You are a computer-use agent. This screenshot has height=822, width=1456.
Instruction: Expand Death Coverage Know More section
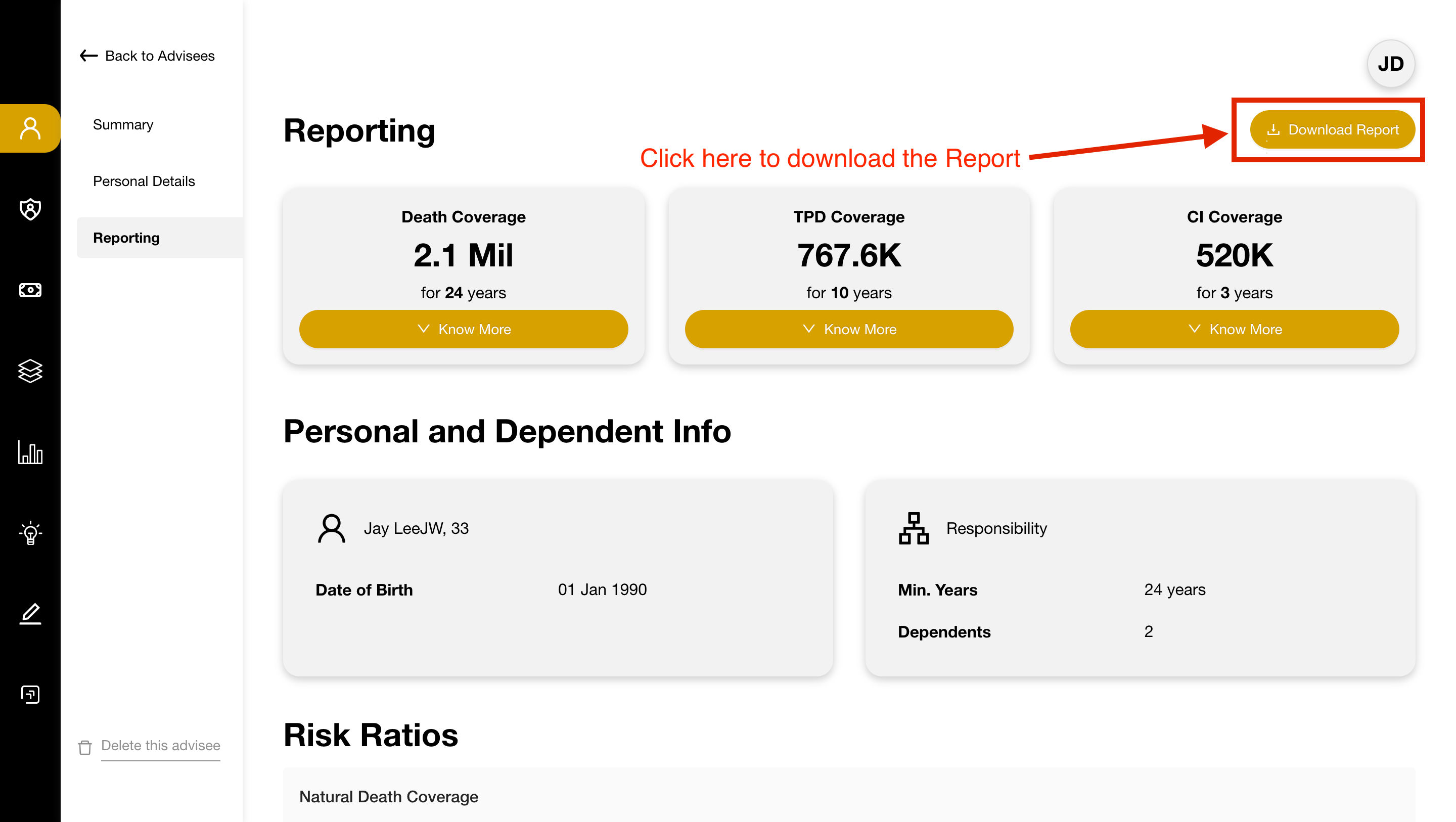tap(464, 329)
